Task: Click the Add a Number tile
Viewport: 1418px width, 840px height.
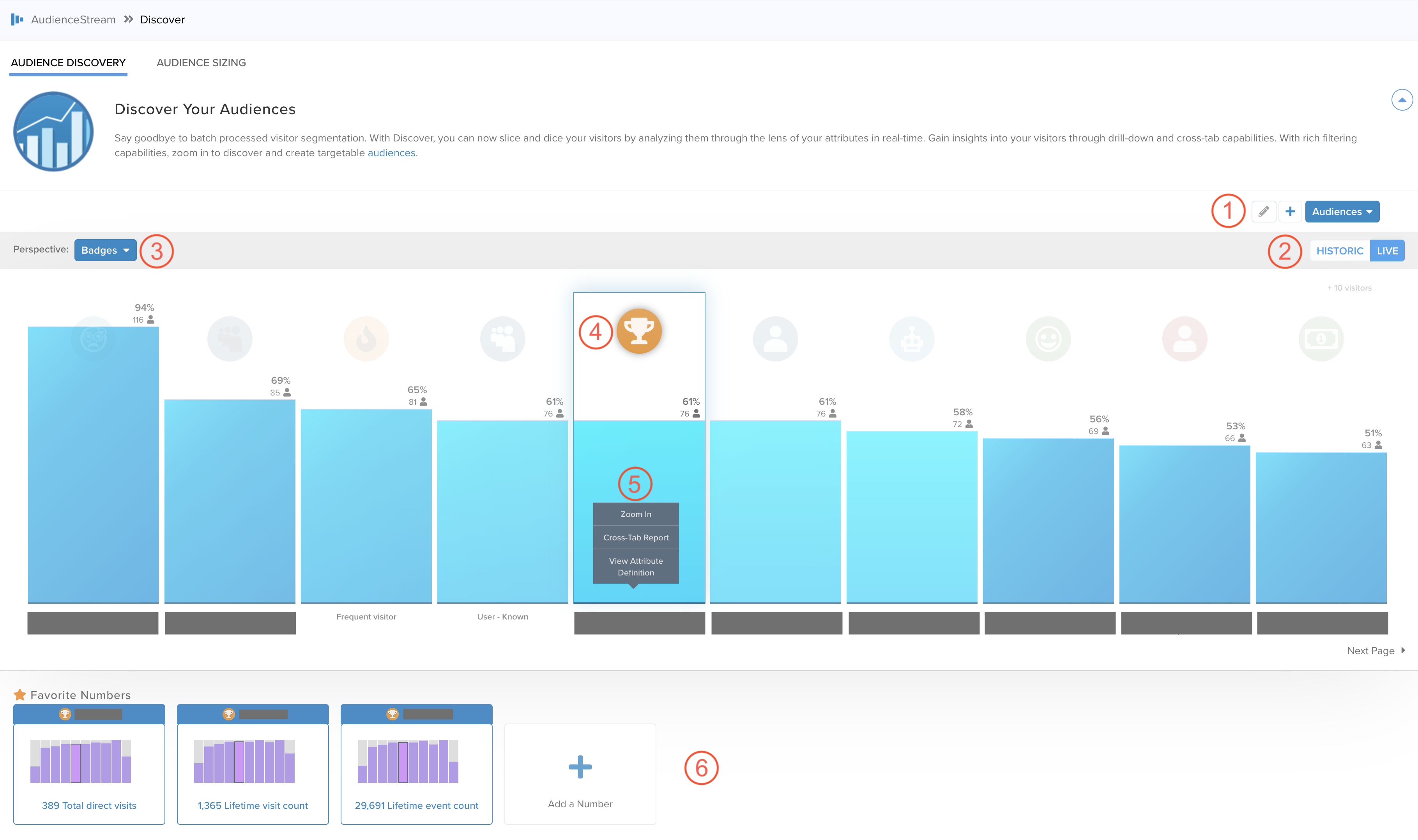Action: pos(580,774)
